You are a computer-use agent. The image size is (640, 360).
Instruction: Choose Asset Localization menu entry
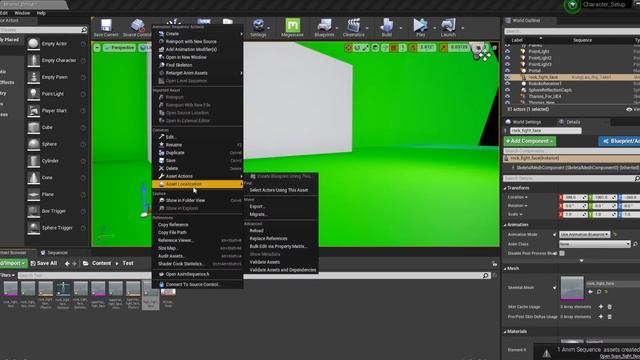click(198, 184)
